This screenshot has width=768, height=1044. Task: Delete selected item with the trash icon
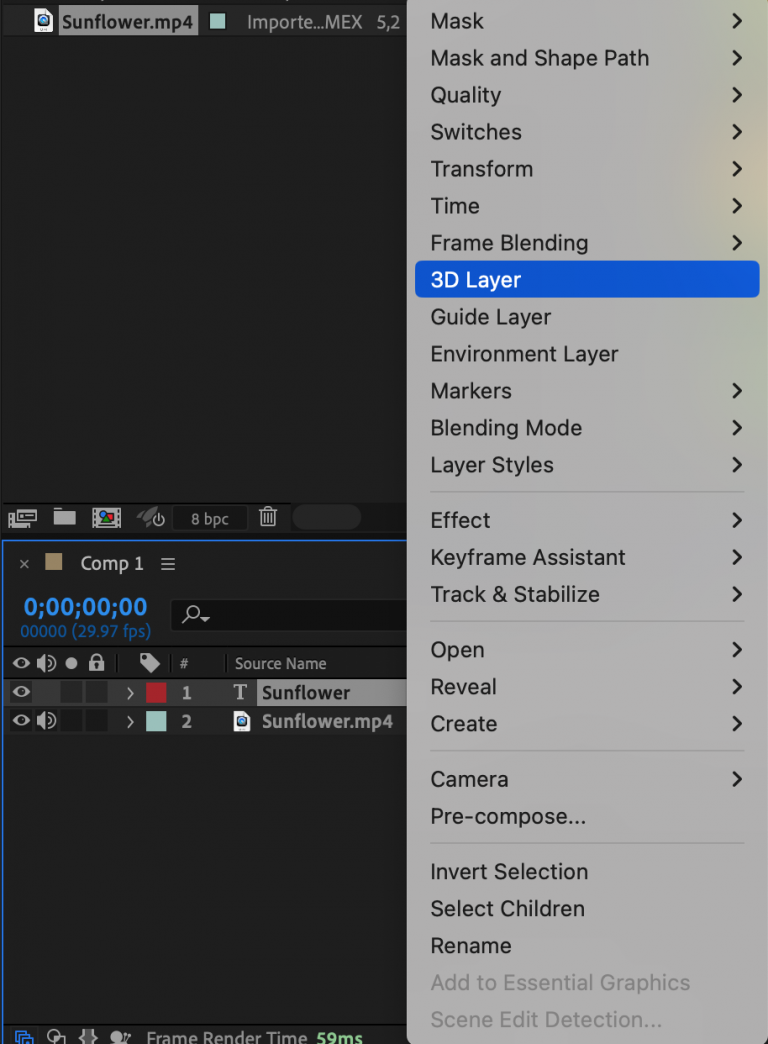pyautogui.click(x=268, y=518)
